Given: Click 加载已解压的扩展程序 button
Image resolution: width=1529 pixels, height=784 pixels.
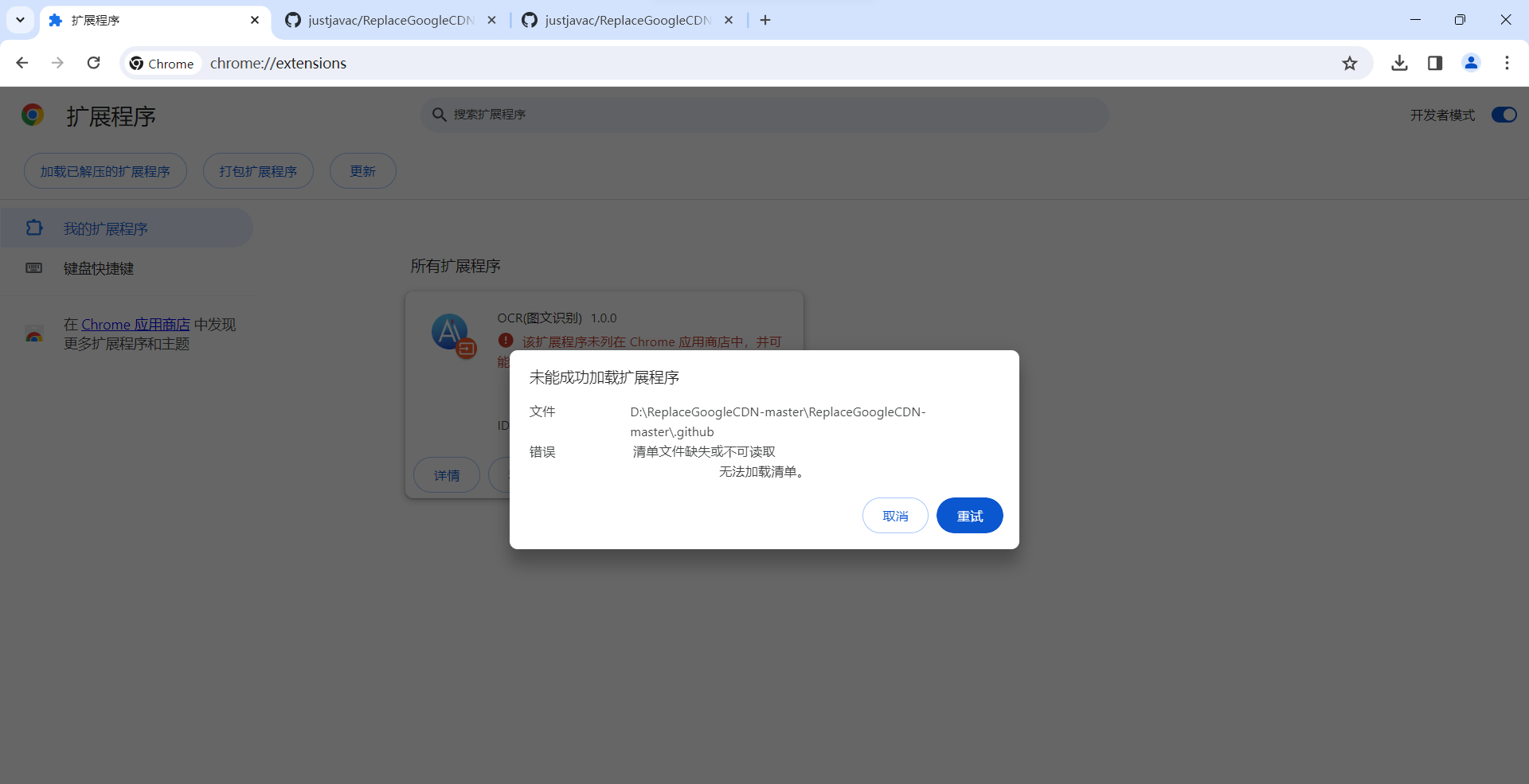Looking at the screenshot, I should tap(104, 170).
